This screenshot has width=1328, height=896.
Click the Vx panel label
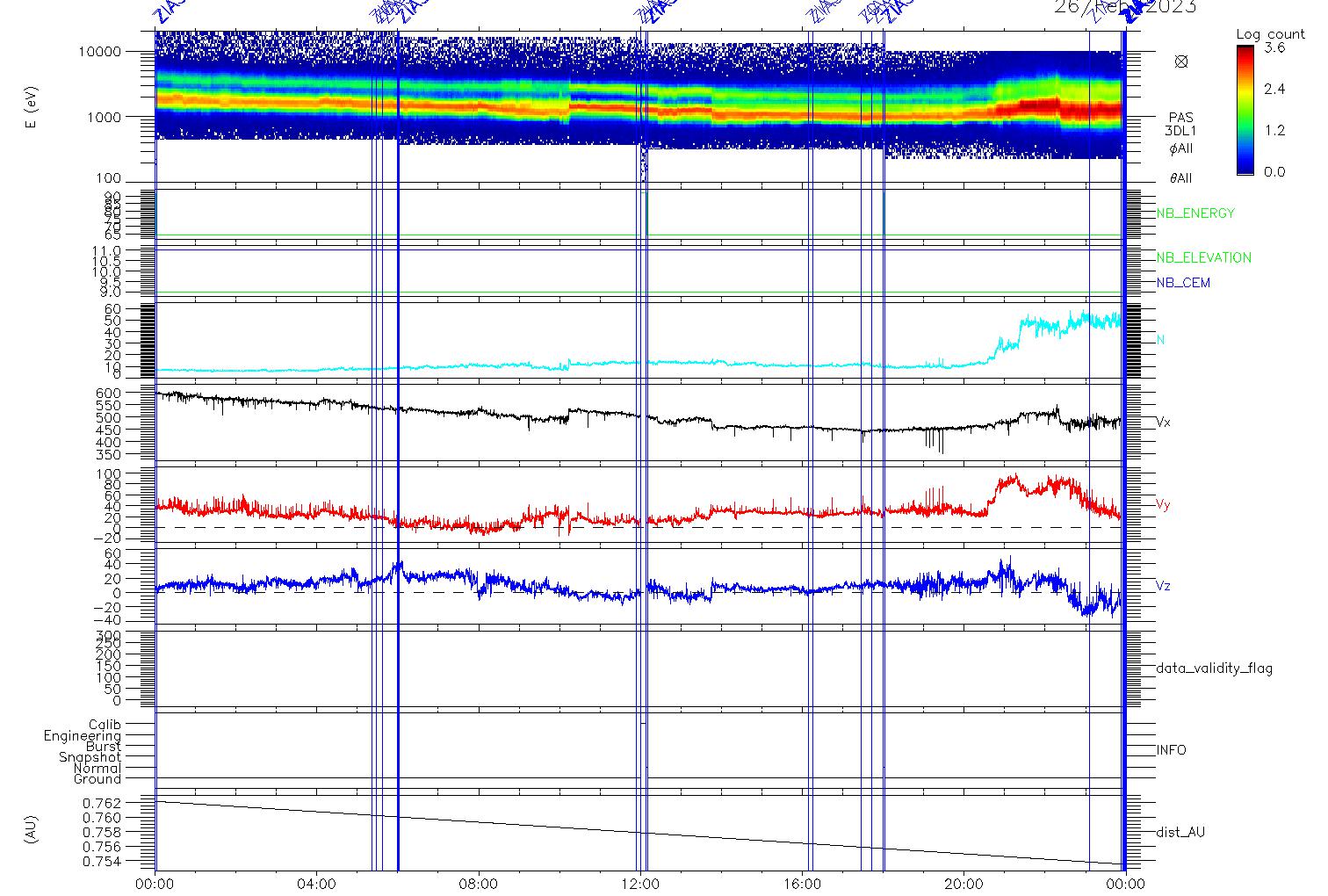point(1163,423)
